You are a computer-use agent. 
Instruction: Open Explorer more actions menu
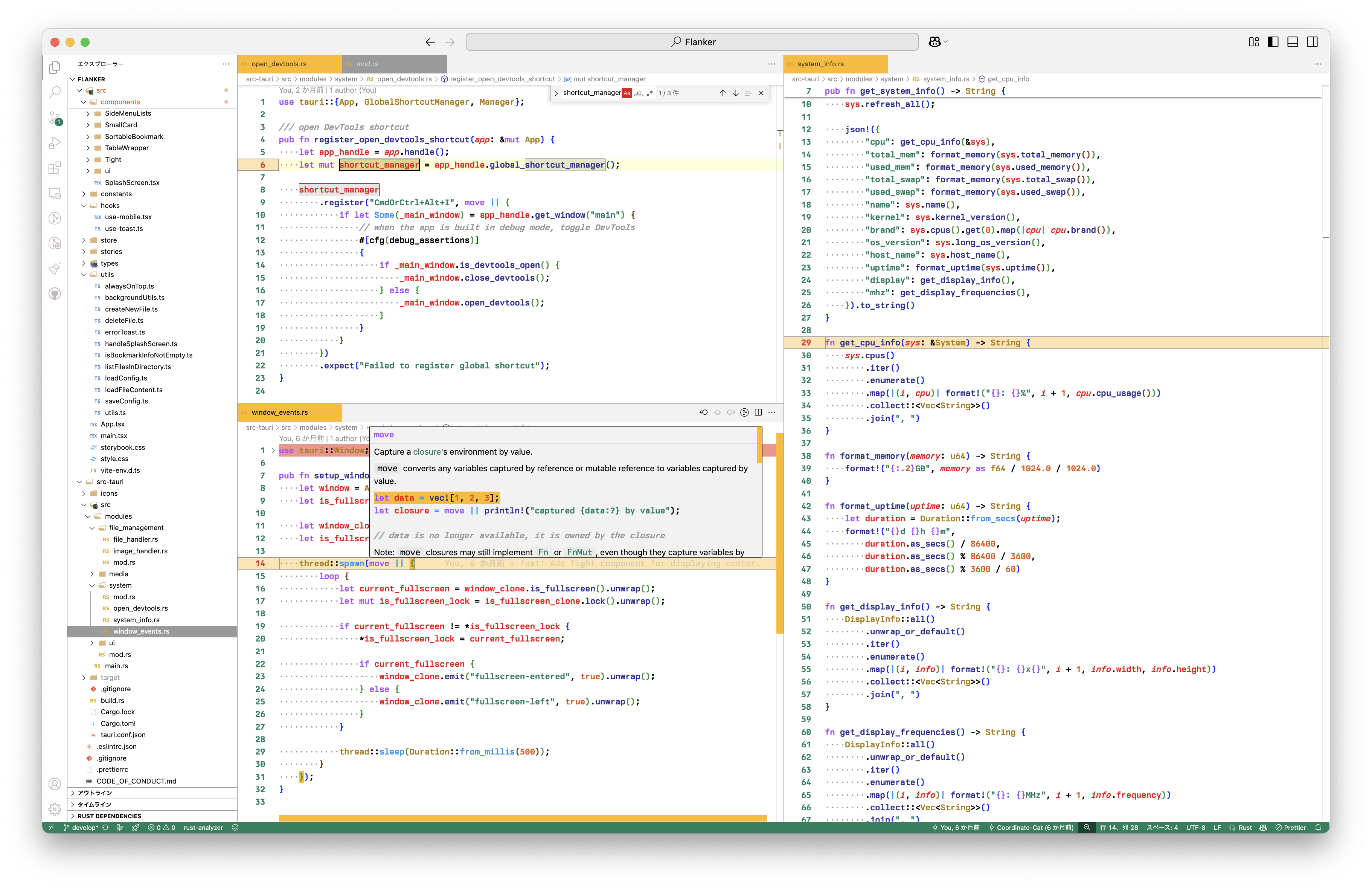pos(226,64)
